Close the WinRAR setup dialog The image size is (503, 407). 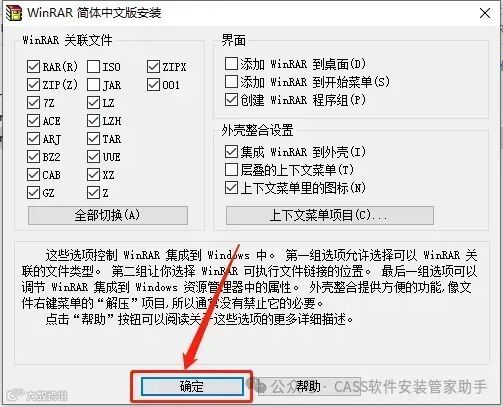(x=485, y=13)
